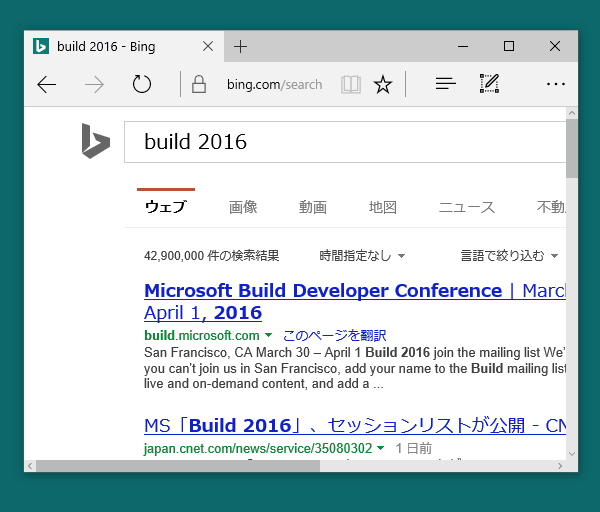Screen dimensions: 600x512
Task: Click the scroll right arrow
Action: (560, 466)
